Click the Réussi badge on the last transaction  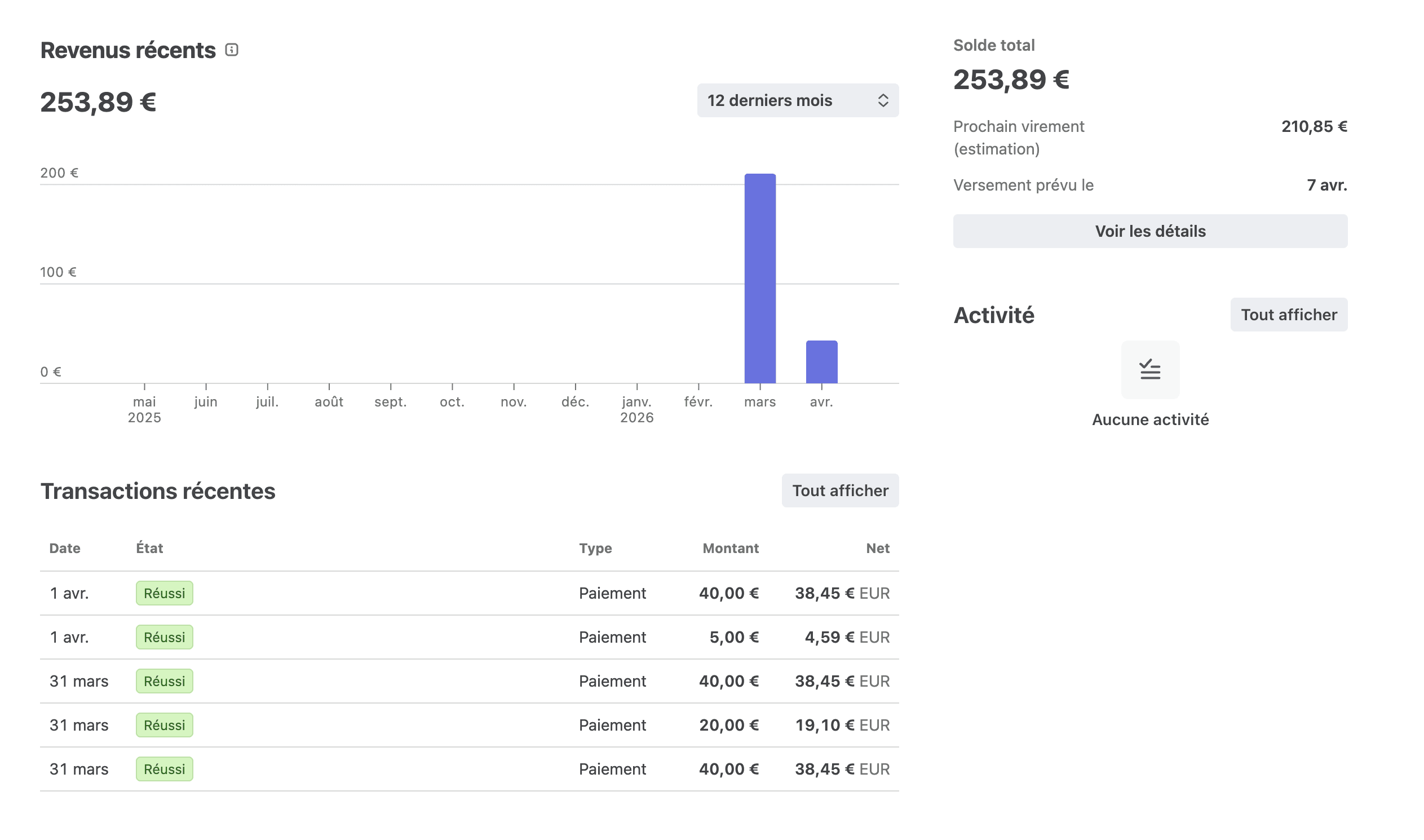tap(164, 768)
